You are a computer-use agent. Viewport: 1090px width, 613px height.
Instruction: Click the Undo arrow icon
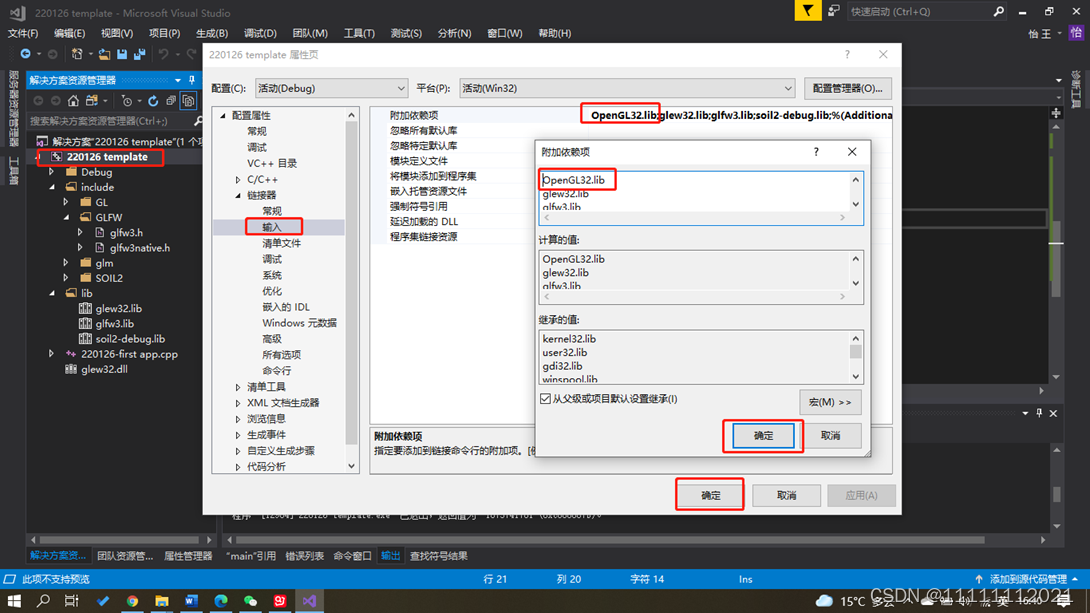pyautogui.click(x=163, y=54)
